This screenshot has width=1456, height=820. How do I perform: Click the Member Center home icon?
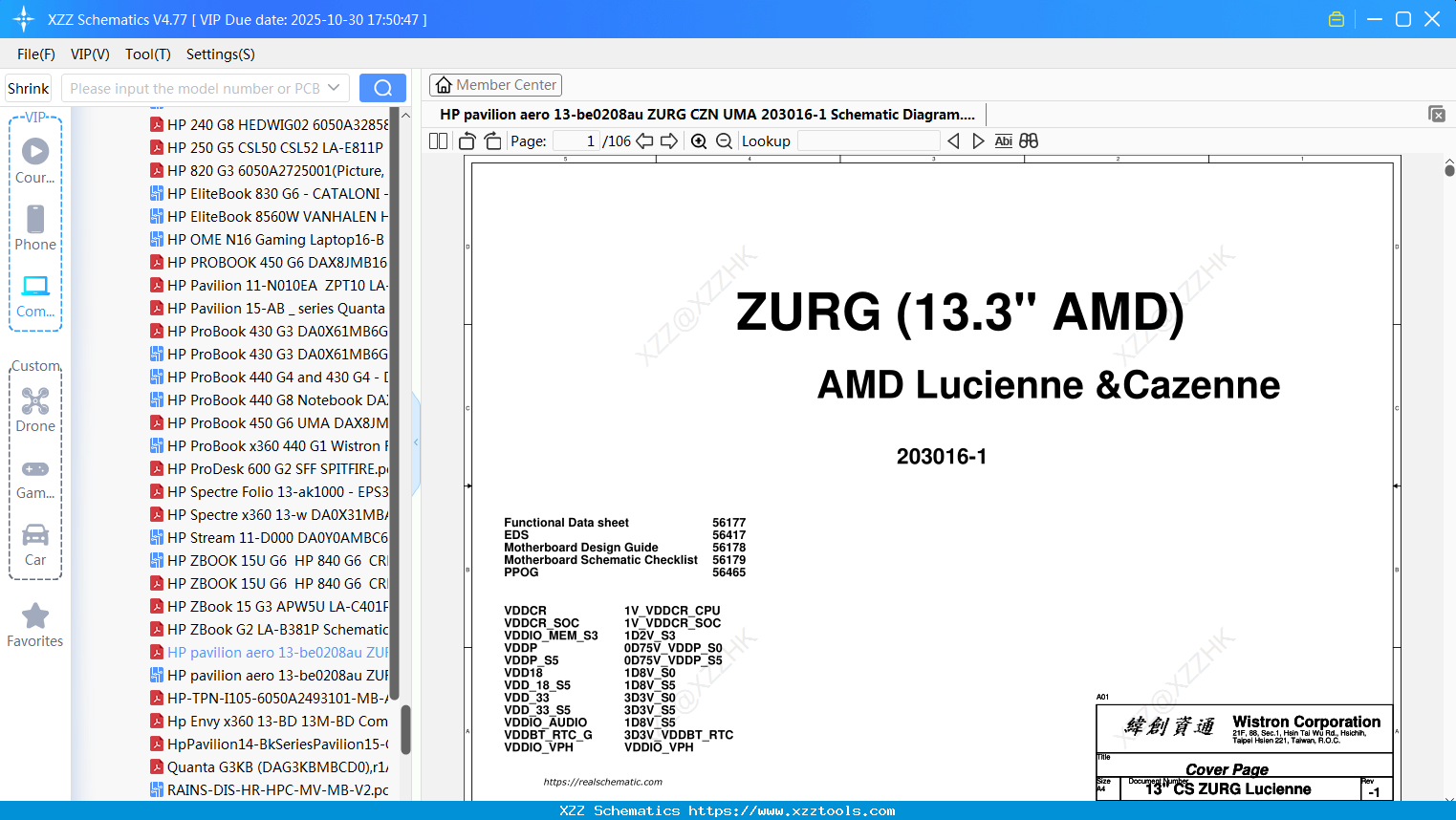tap(444, 85)
